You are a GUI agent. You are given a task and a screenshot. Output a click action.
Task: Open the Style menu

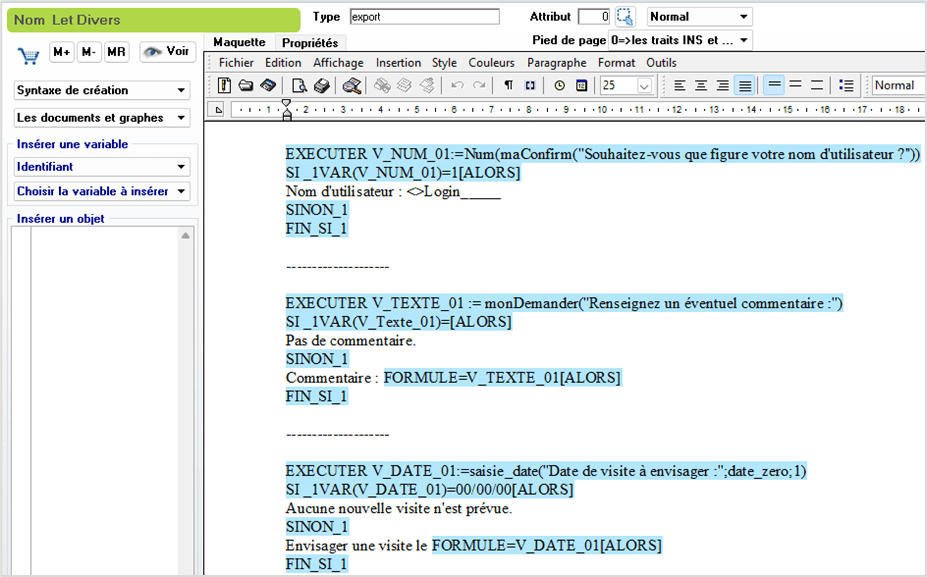[x=444, y=63]
